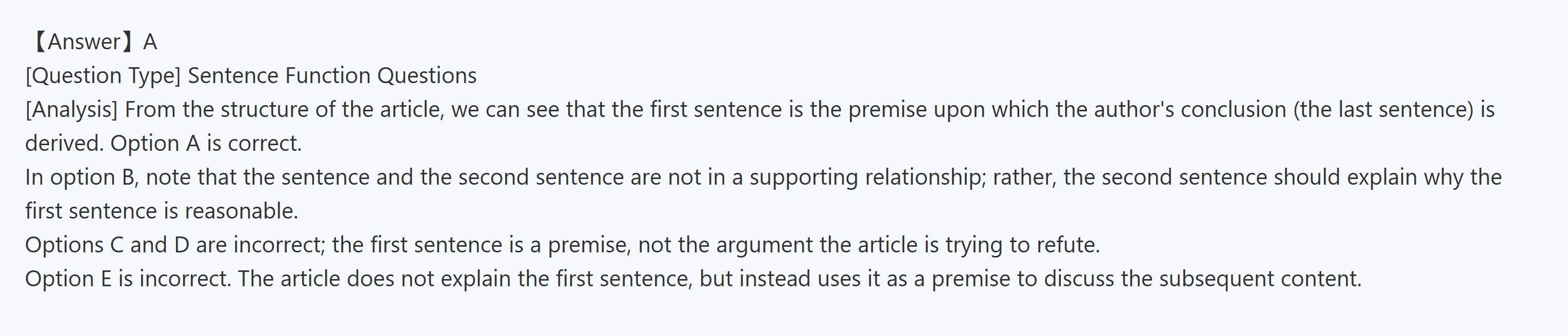Click "Sentence Function Questions" text
The width and height of the screenshot is (1568, 336).
[x=332, y=76]
